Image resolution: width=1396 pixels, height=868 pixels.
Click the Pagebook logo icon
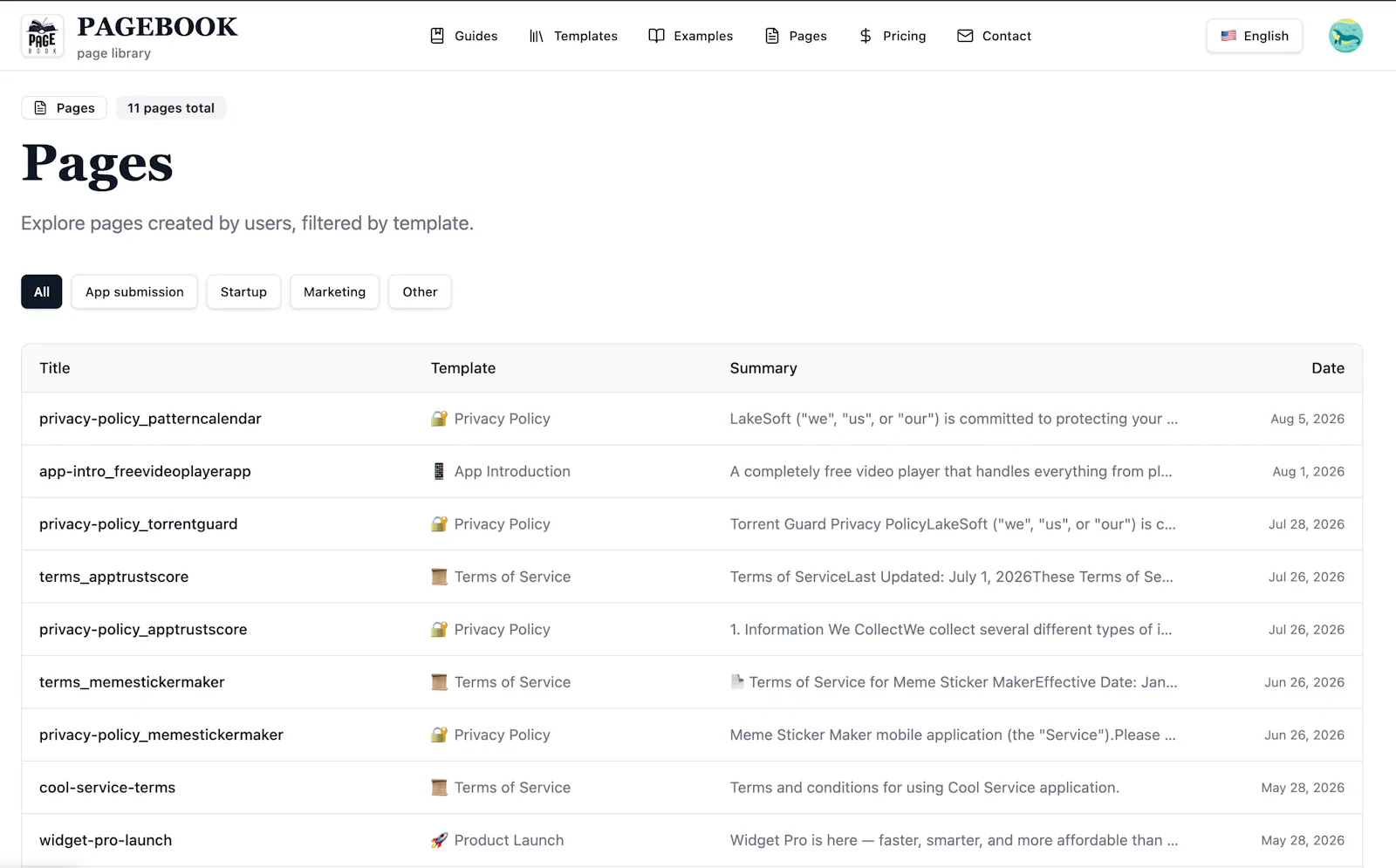click(x=42, y=37)
